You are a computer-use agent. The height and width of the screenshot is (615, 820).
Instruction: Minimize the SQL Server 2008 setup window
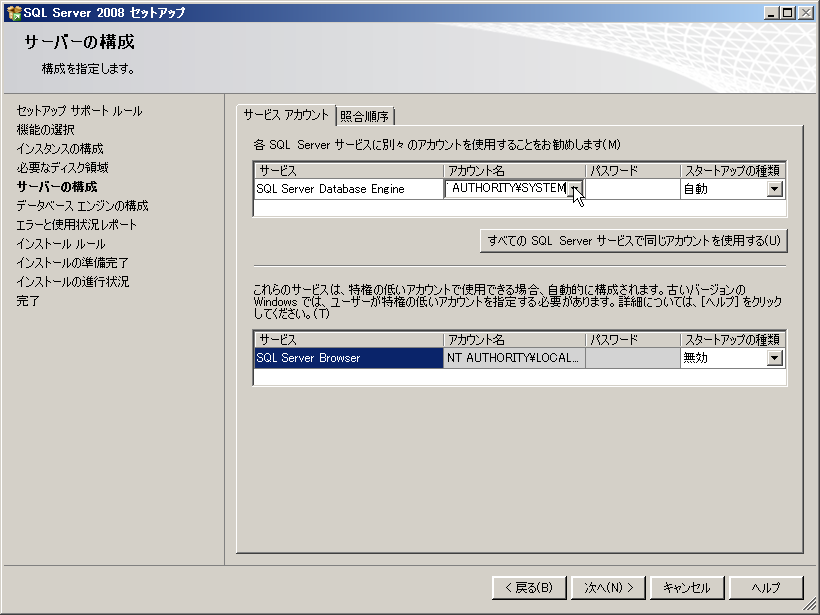click(770, 13)
